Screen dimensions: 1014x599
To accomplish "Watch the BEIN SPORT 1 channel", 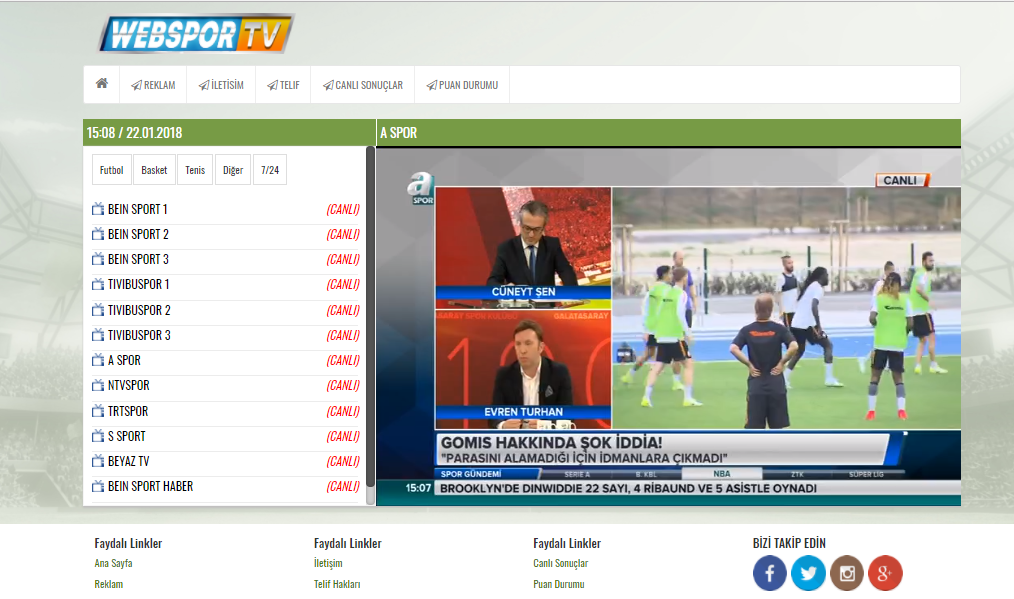I will click(137, 209).
